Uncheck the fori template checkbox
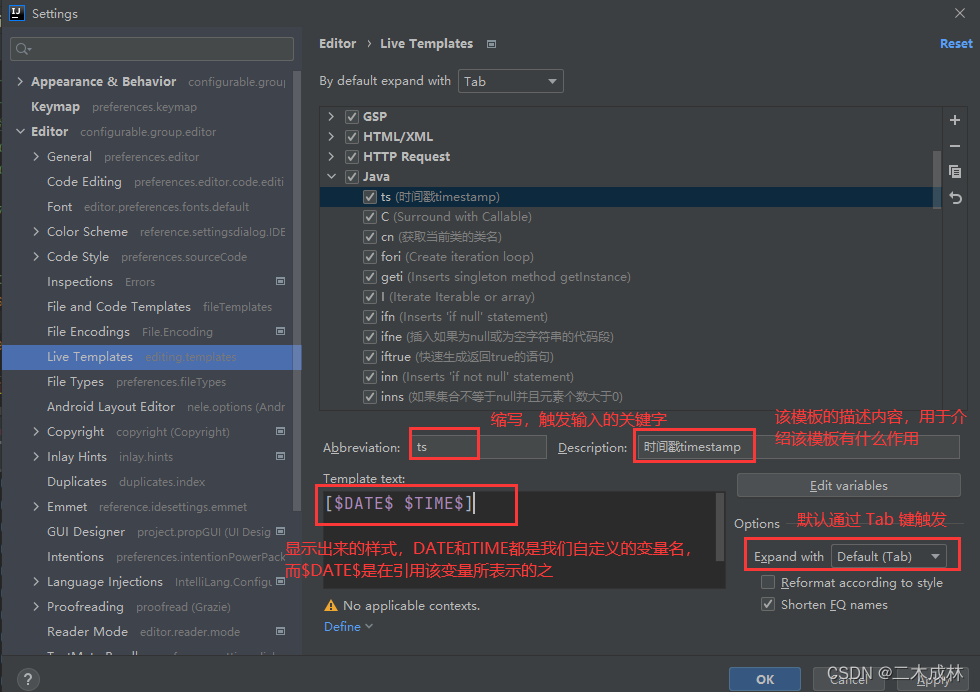The height and width of the screenshot is (692, 980). click(x=370, y=257)
